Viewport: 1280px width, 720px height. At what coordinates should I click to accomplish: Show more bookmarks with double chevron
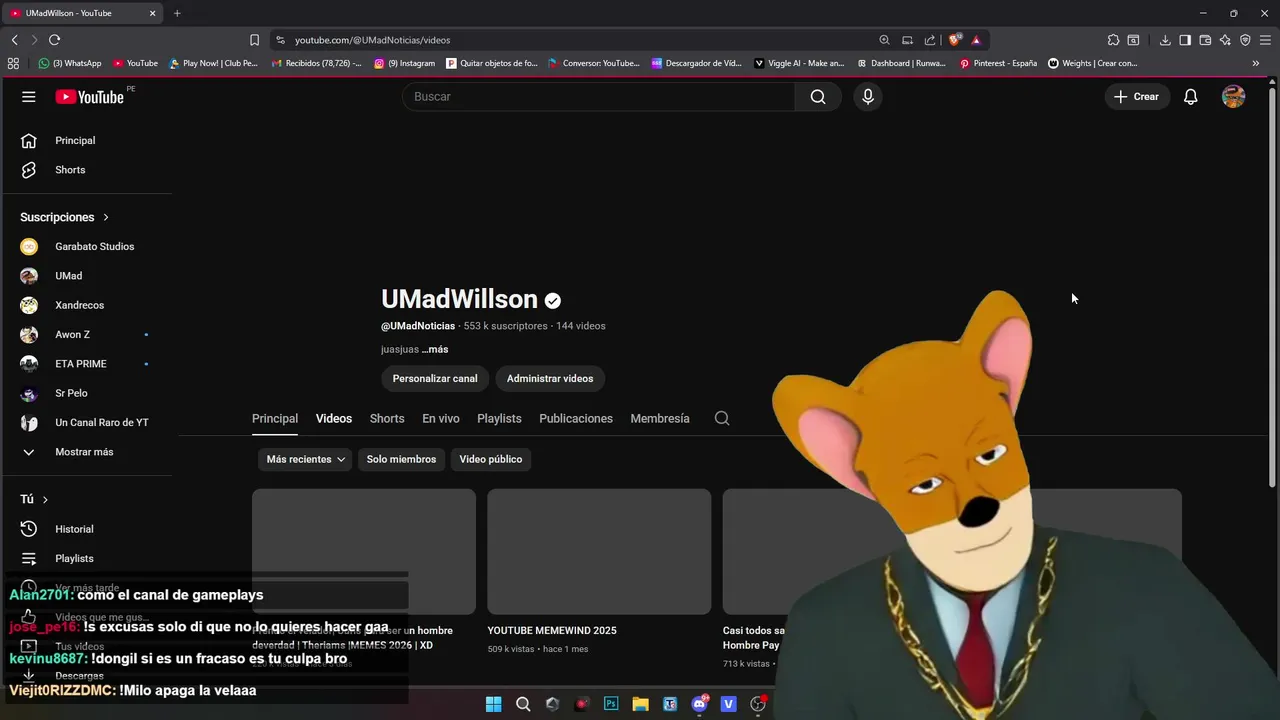[x=1256, y=63]
